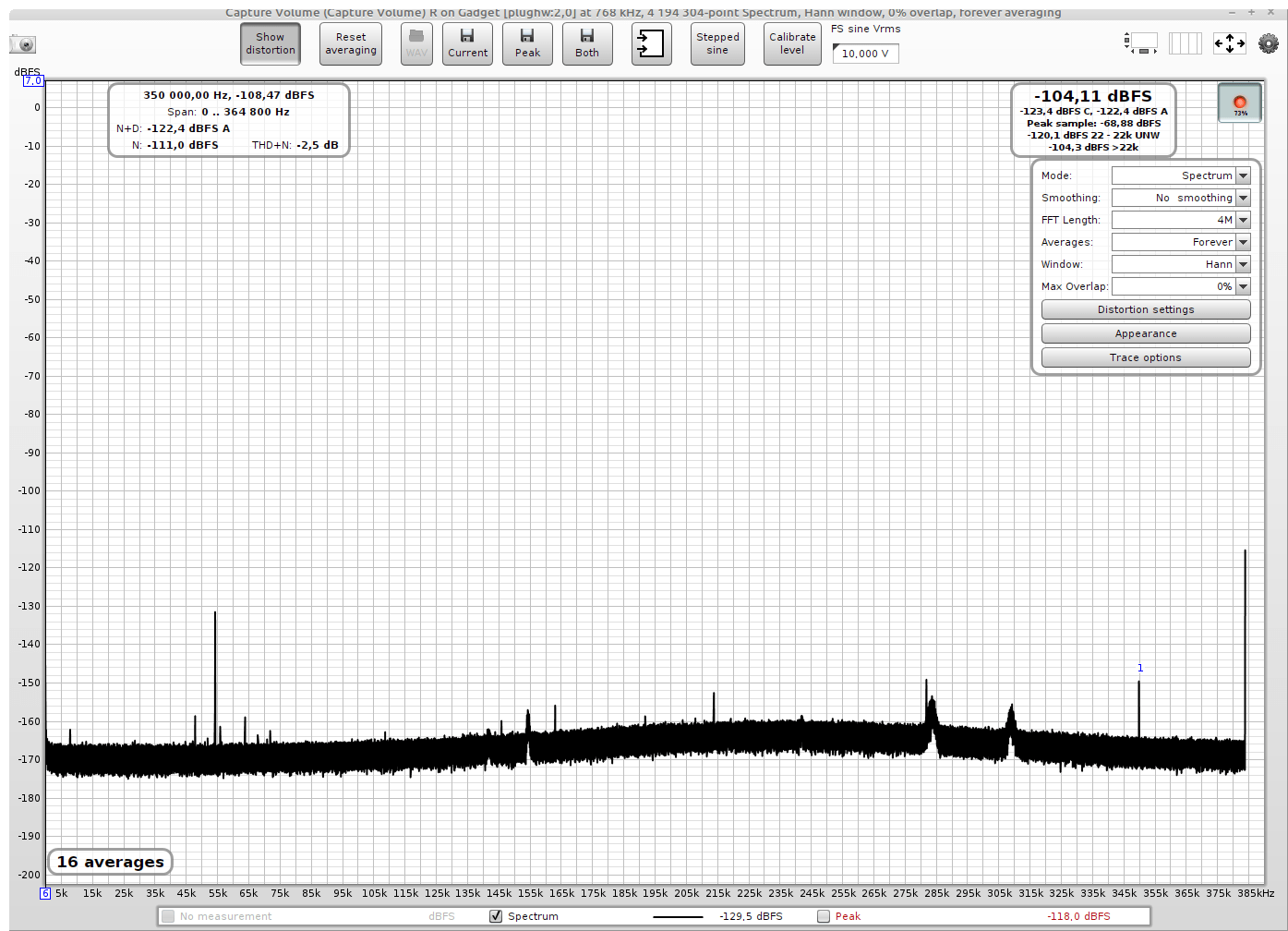Open the Averages dropdown set to Forever
Image resolution: width=1288 pixels, height=931 pixels.
tap(1181, 242)
